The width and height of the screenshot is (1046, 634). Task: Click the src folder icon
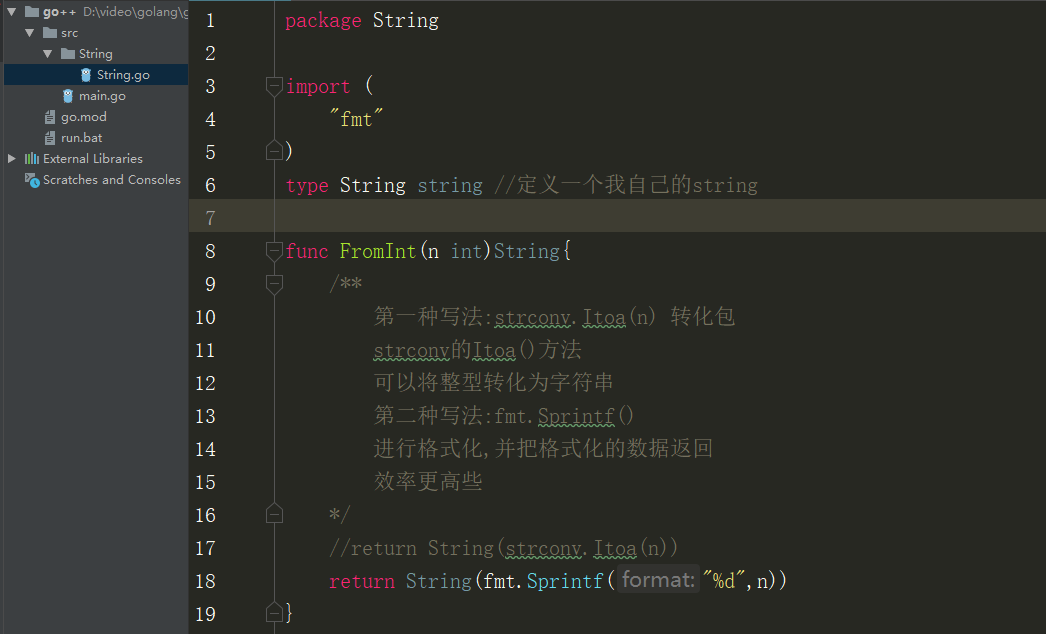(50, 33)
